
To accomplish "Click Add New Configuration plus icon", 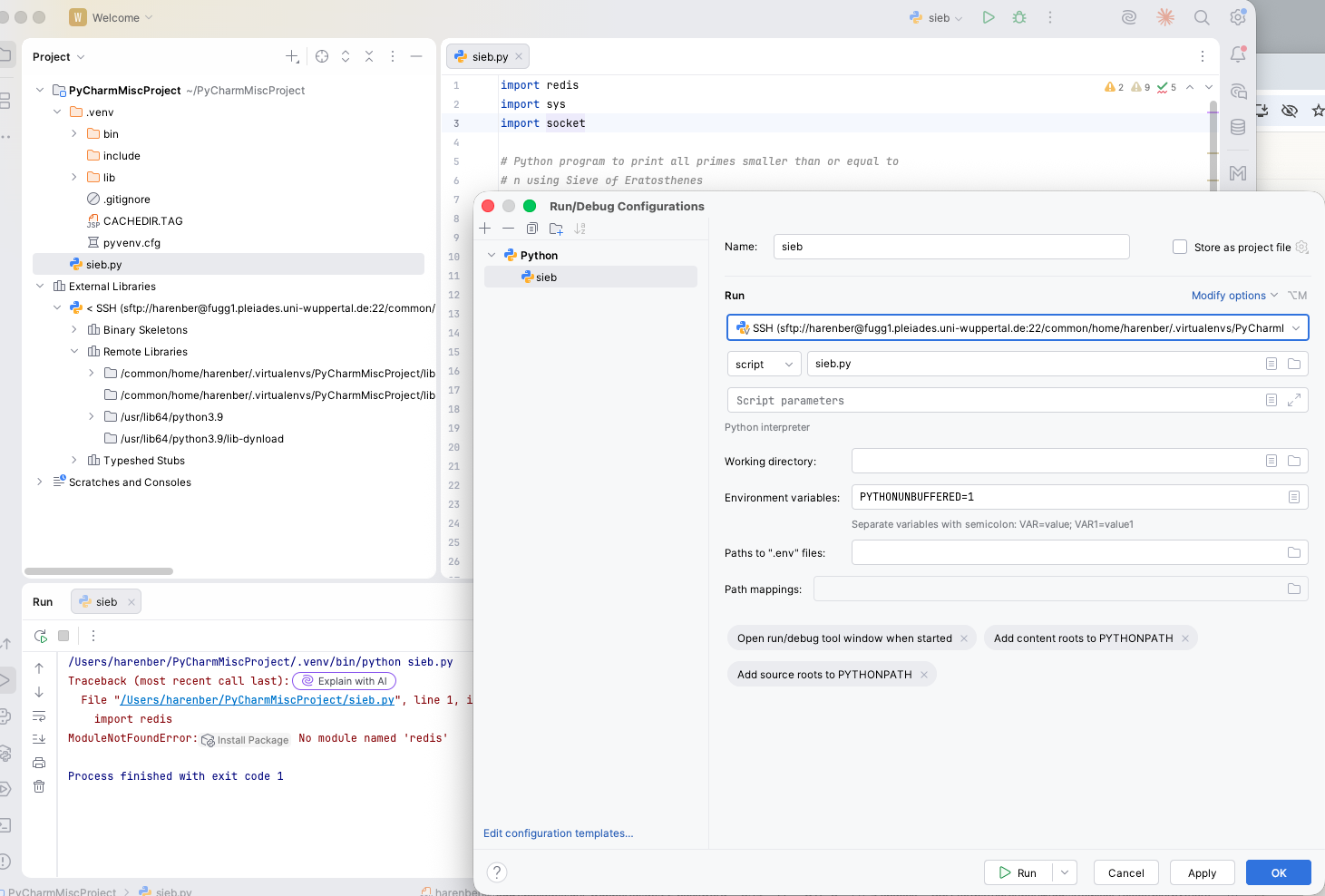I will (x=485, y=229).
